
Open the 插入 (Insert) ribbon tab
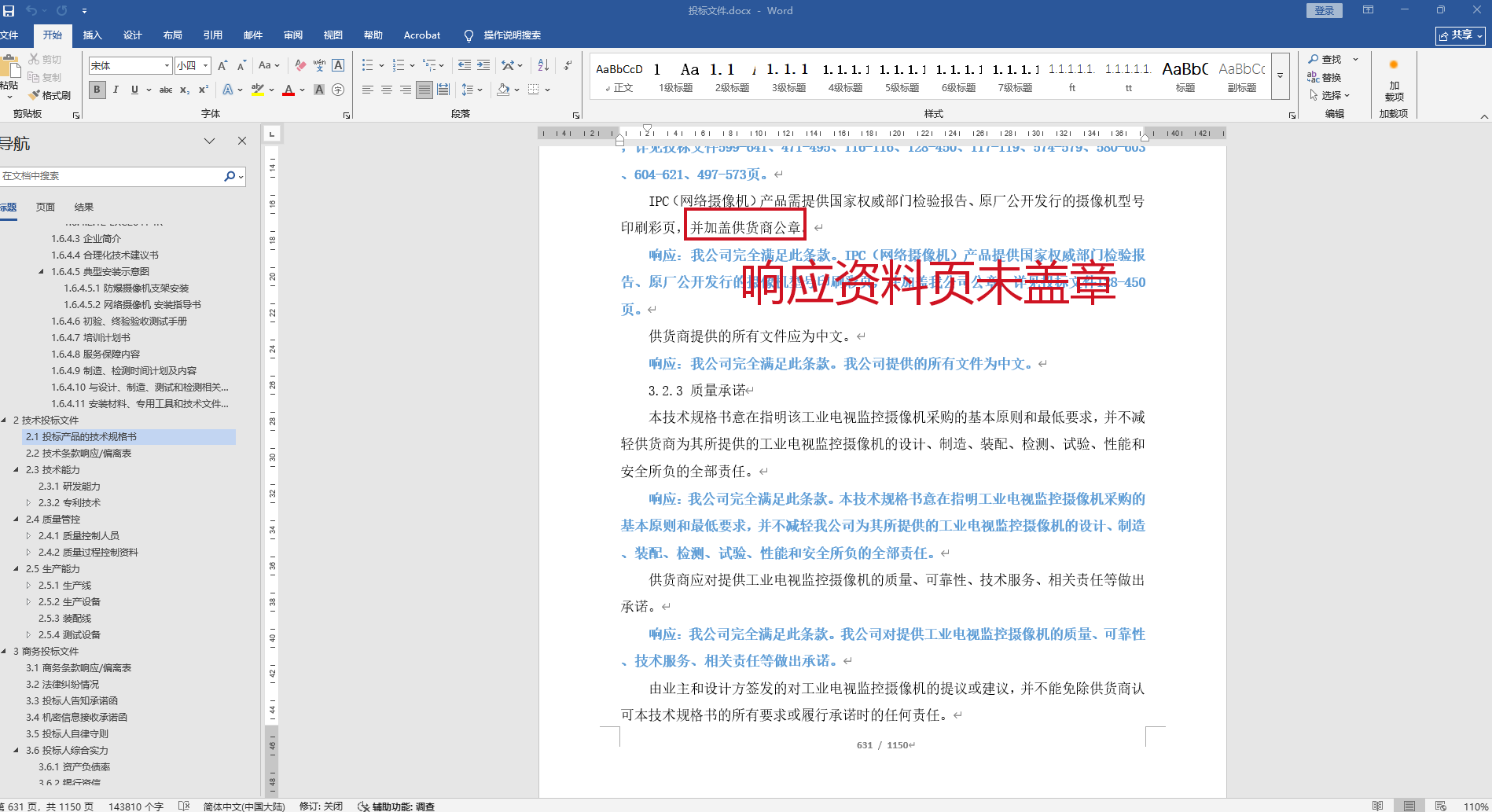pos(93,35)
